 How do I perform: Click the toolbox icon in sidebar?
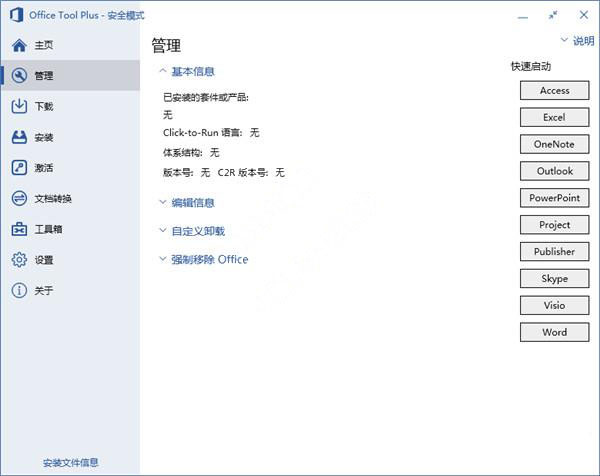(18, 229)
